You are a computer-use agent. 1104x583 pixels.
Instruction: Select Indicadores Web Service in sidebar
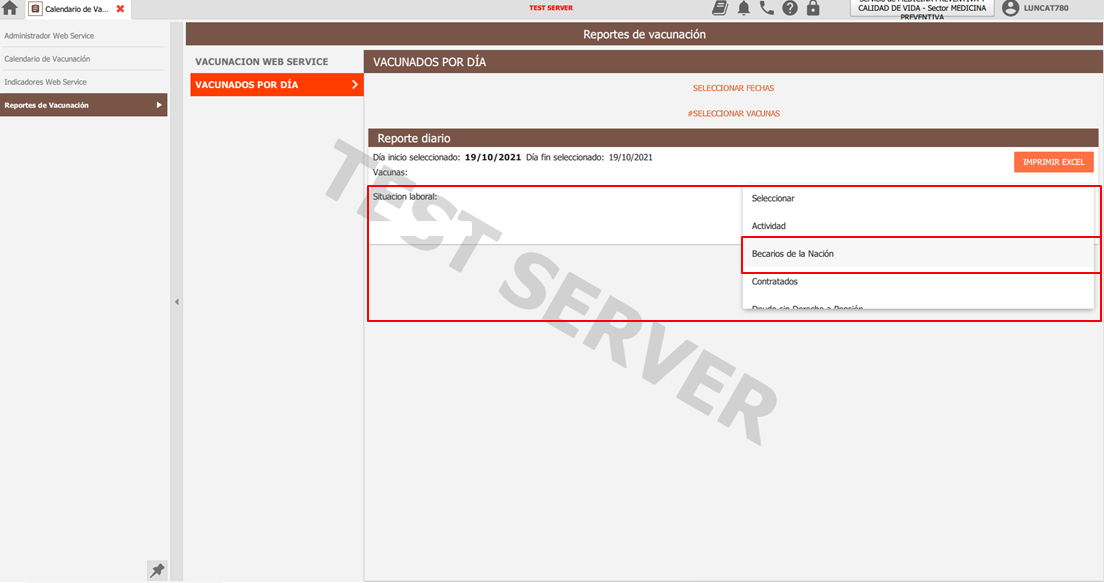pyautogui.click(x=46, y=82)
